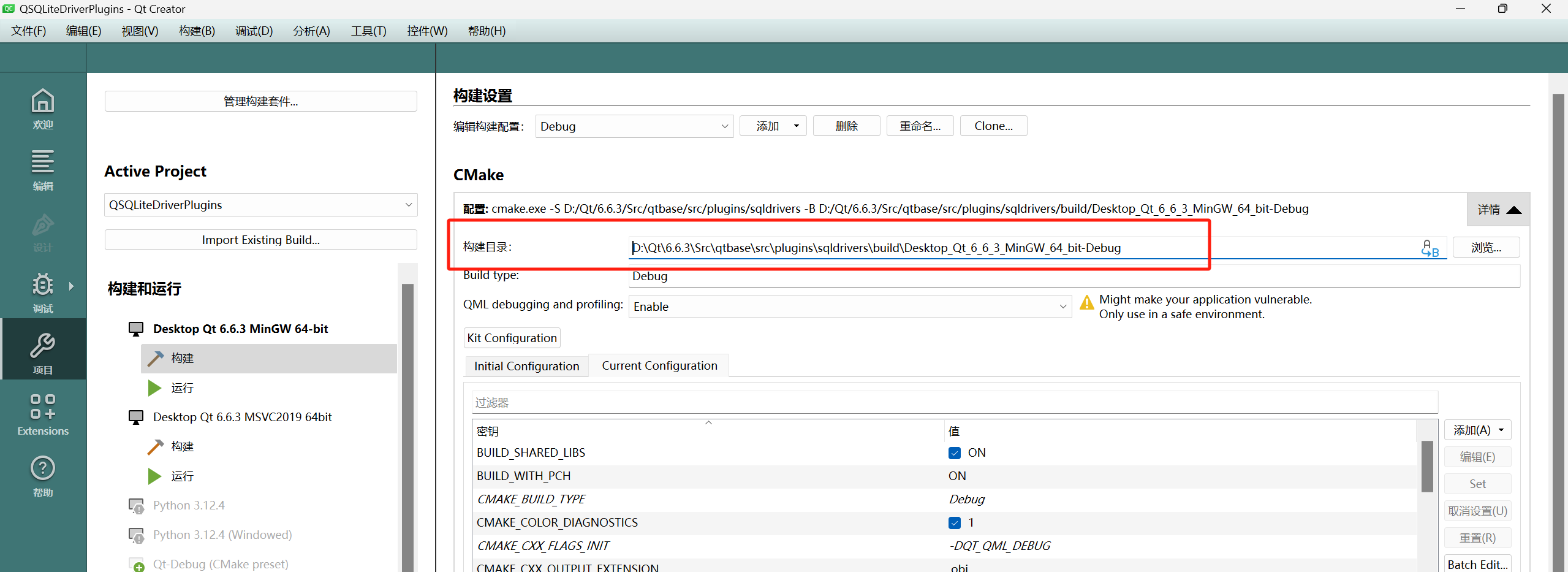Open the Active Project QSQLiteDriverPlugins dropdown
Screen dimensions: 1568x572
pos(261,205)
